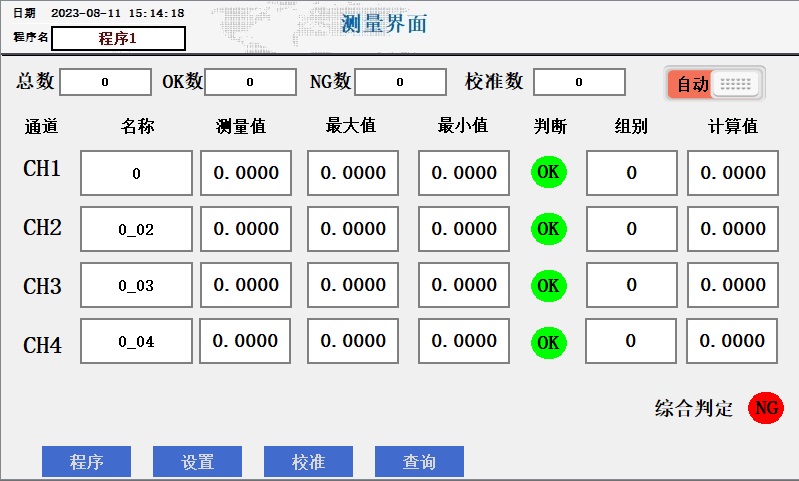
Task: Click the CH2 channel label
Action: [42, 228]
